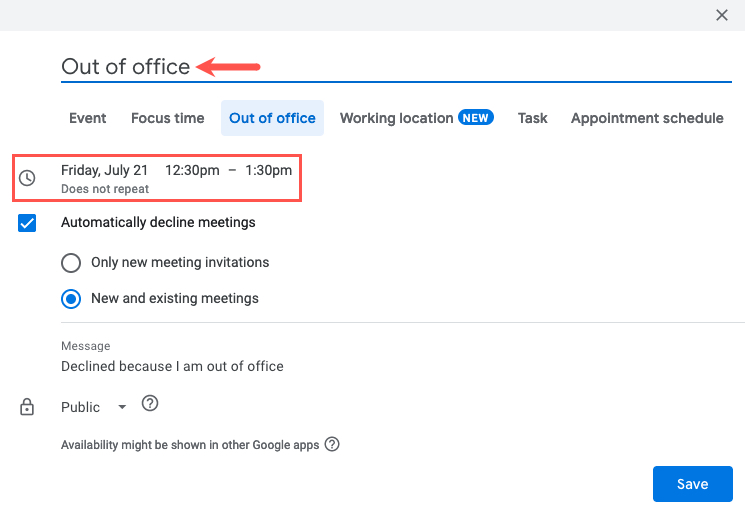Click the 'Message' field label
Screen dimensions: 745x508
(x=86, y=346)
